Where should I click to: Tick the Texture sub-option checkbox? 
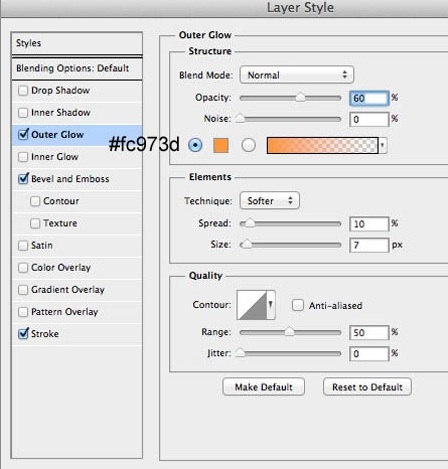pyautogui.click(x=35, y=223)
